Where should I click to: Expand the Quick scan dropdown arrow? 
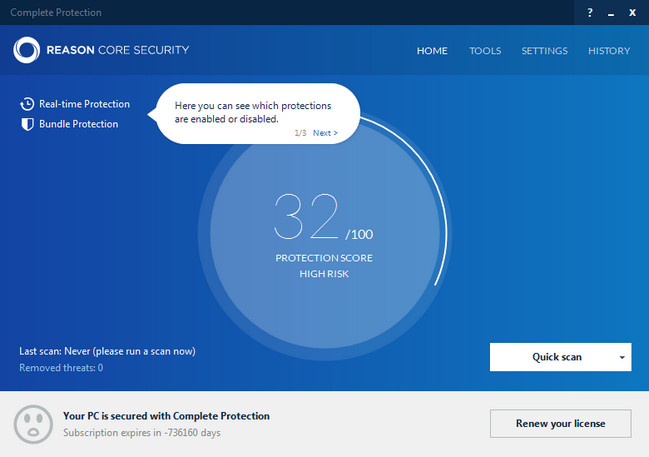click(622, 357)
